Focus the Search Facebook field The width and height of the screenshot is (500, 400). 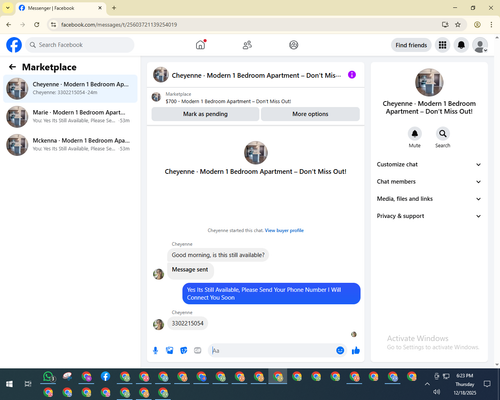[80, 45]
